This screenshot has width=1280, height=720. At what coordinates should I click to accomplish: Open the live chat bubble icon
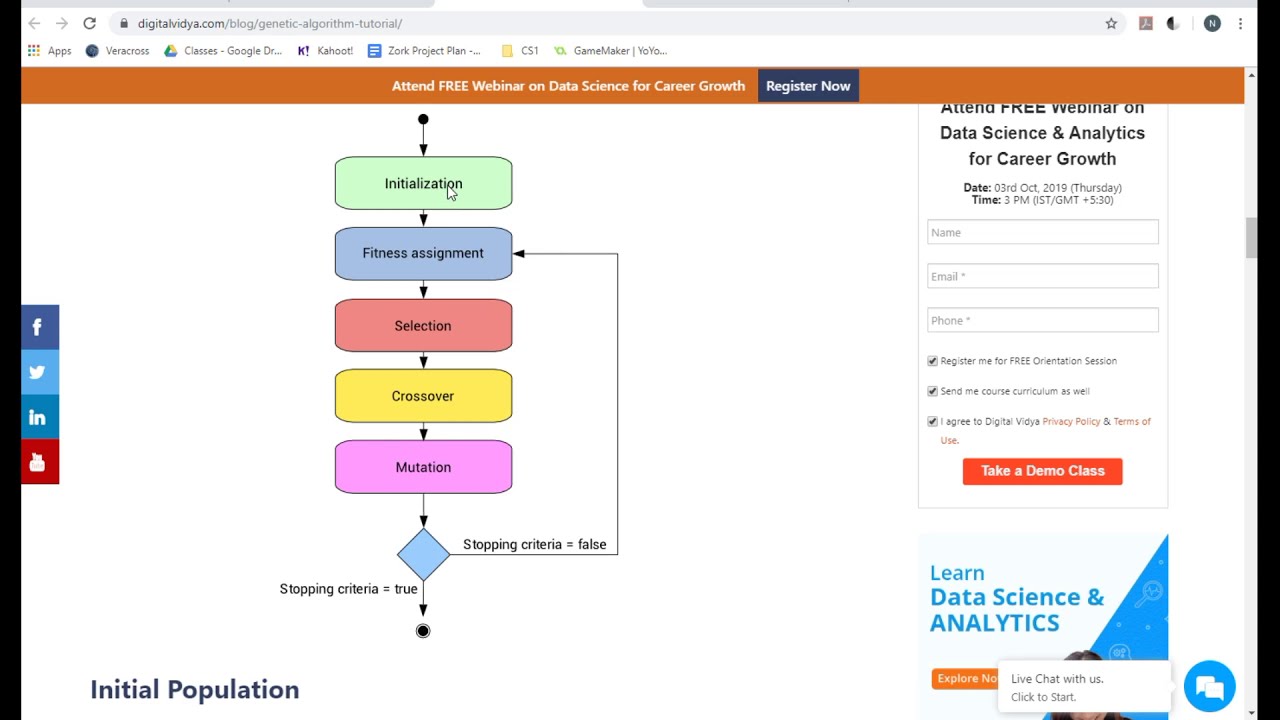click(x=1209, y=687)
